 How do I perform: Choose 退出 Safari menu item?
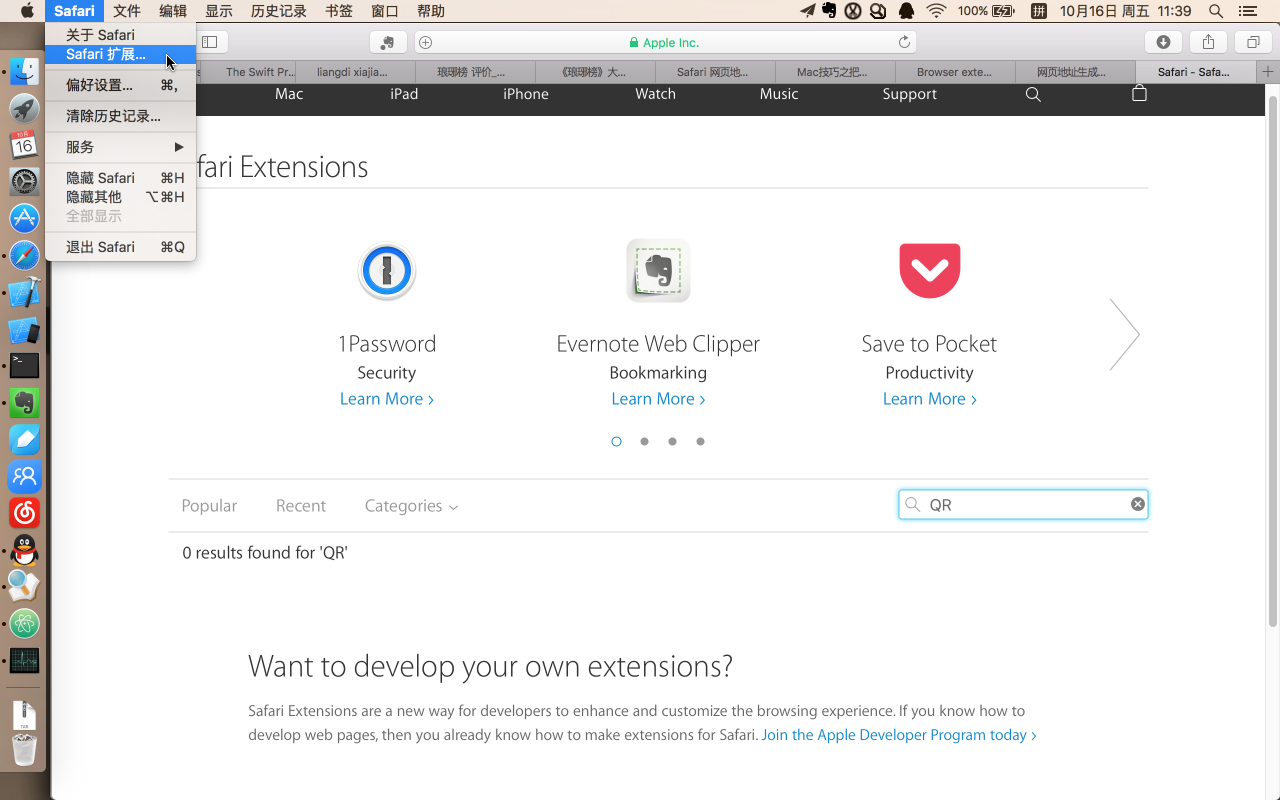coord(120,247)
